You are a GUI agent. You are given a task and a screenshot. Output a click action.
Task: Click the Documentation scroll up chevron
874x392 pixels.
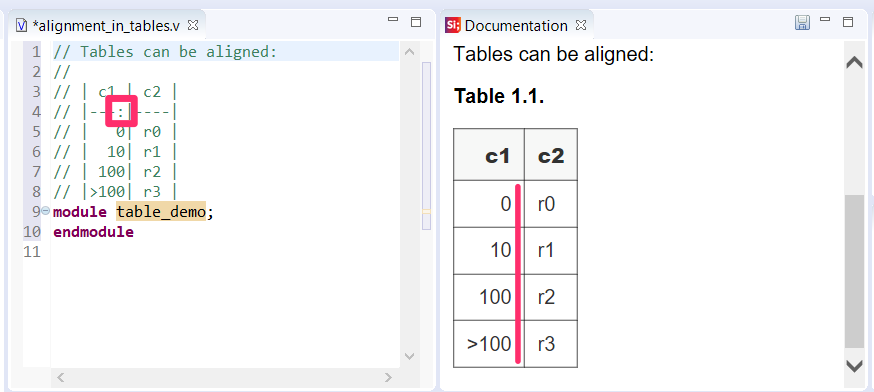(854, 62)
